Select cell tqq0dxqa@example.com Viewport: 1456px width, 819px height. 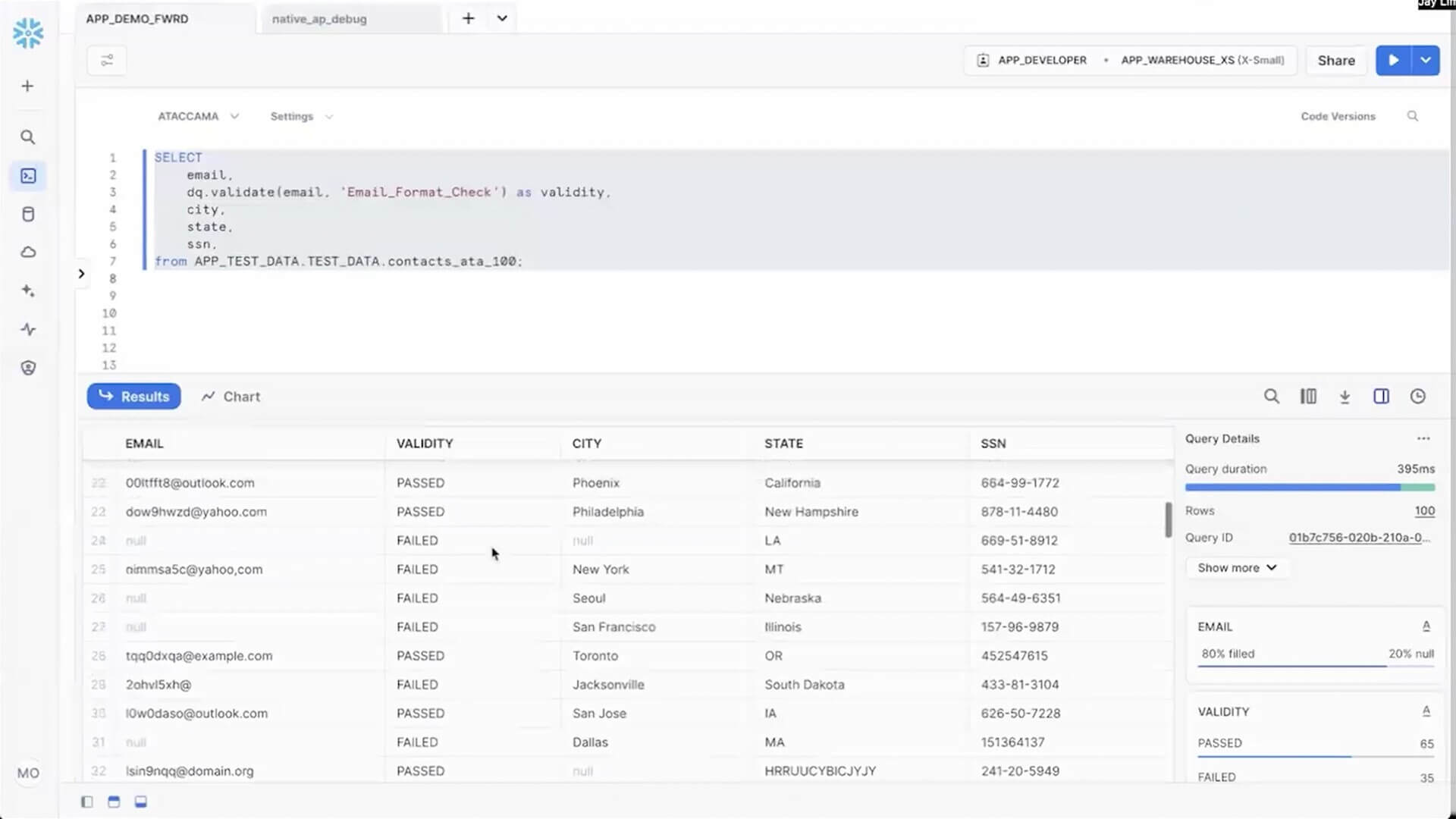(x=199, y=656)
